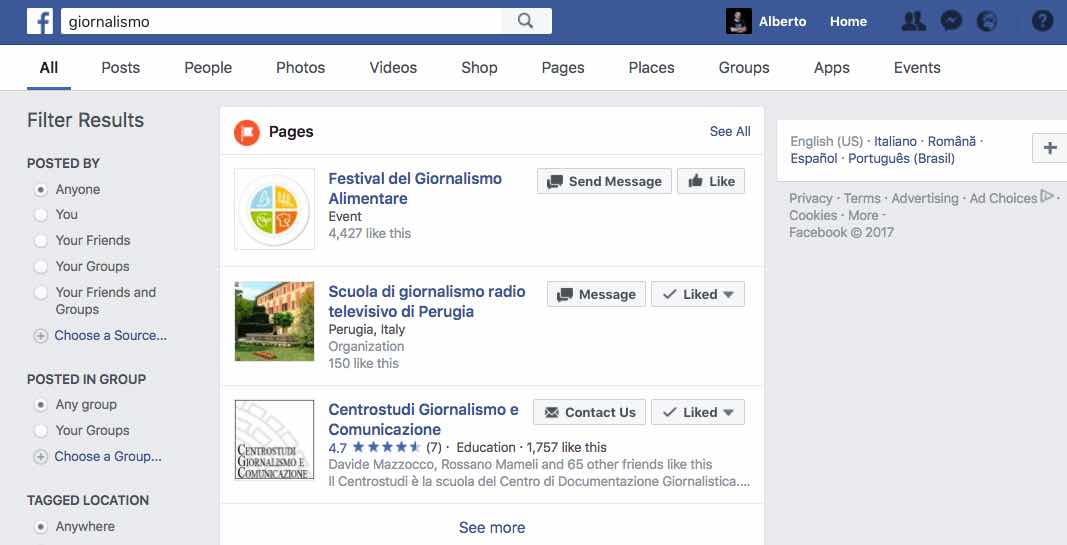This screenshot has width=1067, height=545.
Task: Like the Festival del Giornalismo Alimentare page
Action: 711,182
